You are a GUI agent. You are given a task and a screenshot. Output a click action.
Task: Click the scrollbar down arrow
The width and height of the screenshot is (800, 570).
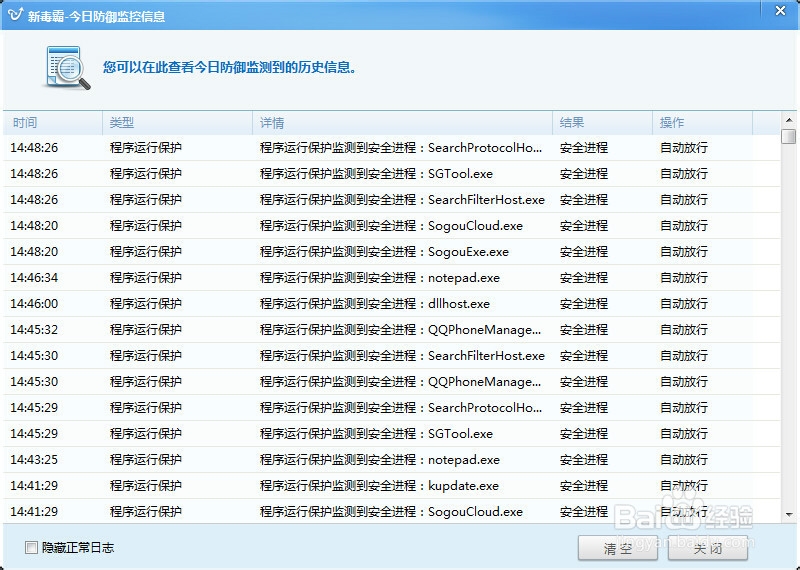tap(789, 514)
